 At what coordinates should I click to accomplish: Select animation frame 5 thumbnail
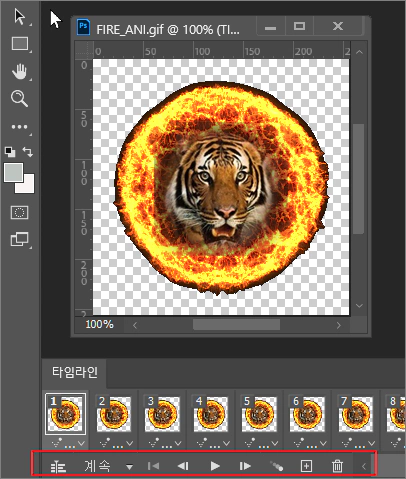point(259,414)
